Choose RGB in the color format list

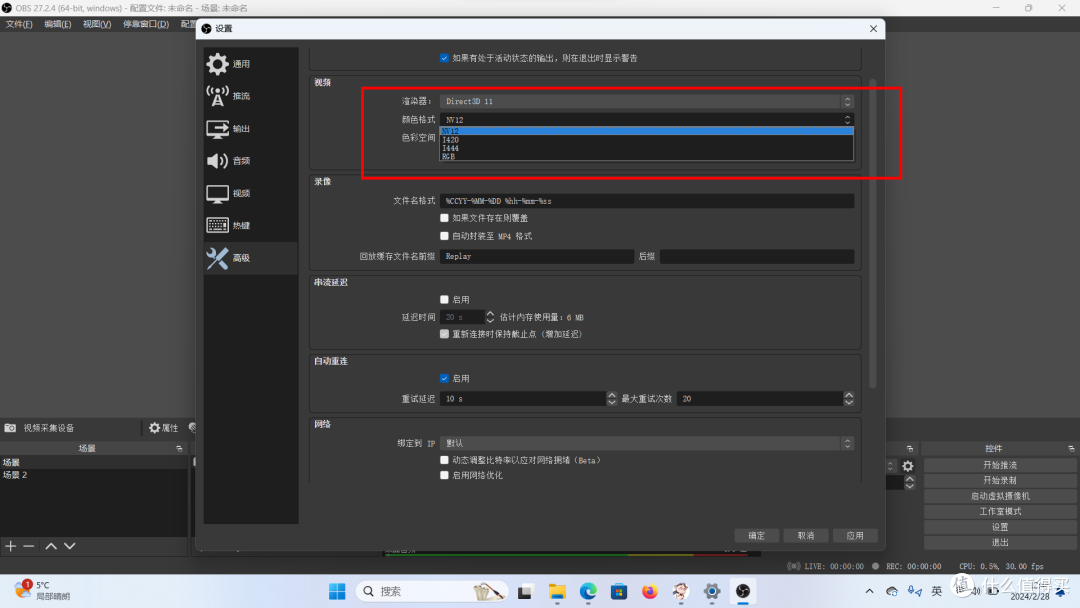[x=647, y=156]
